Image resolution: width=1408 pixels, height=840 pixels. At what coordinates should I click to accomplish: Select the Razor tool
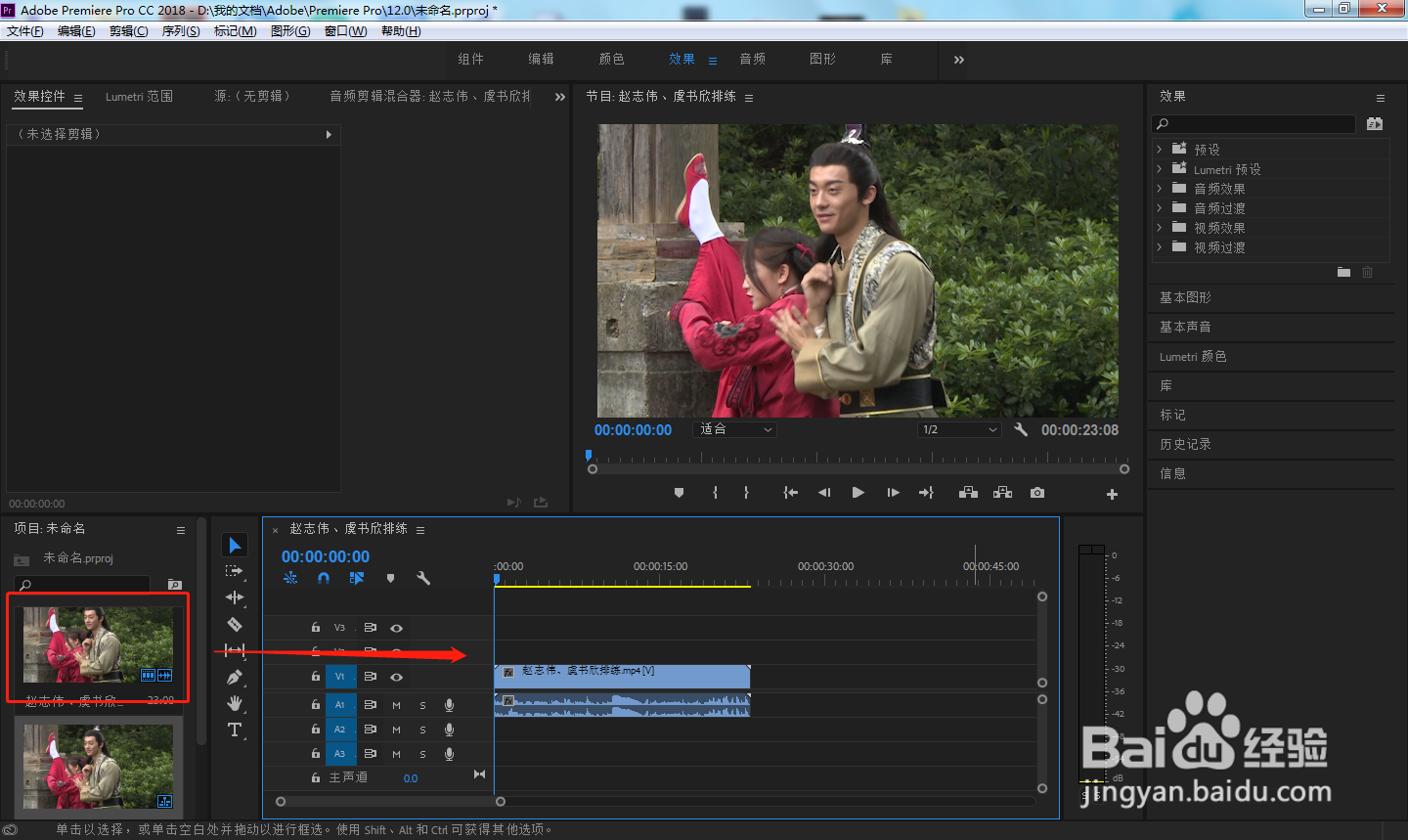tap(235, 624)
